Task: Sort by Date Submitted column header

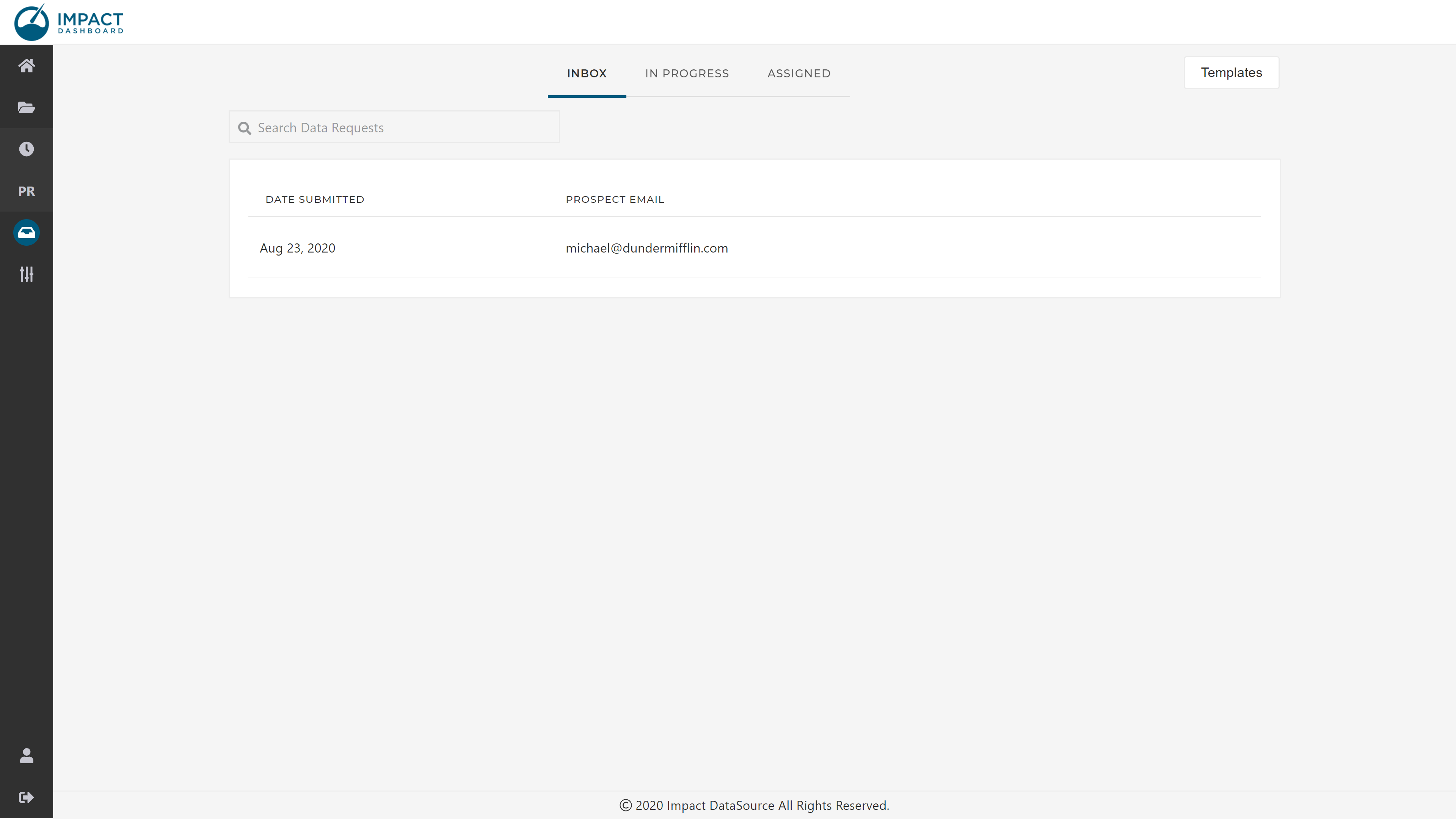Action: (315, 199)
